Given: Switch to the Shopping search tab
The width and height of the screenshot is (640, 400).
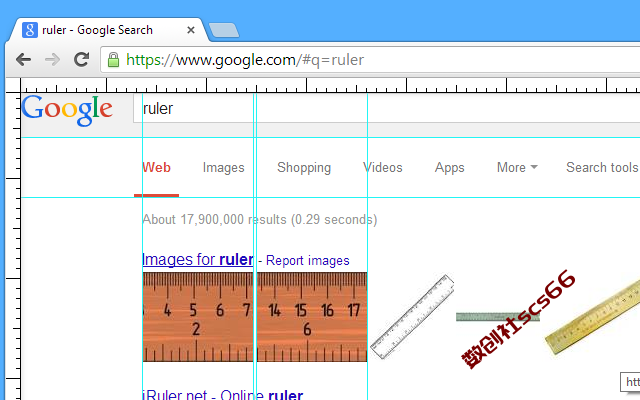Looking at the screenshot, I should point(304,167).
